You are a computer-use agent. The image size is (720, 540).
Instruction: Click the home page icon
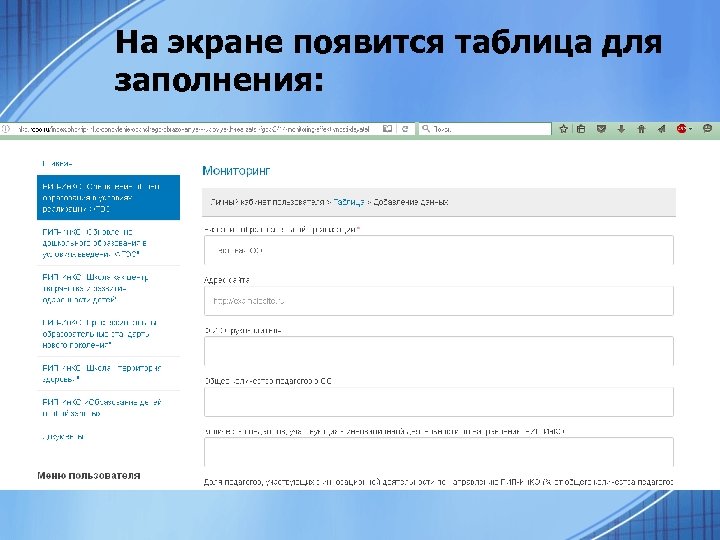click(641, 129)
